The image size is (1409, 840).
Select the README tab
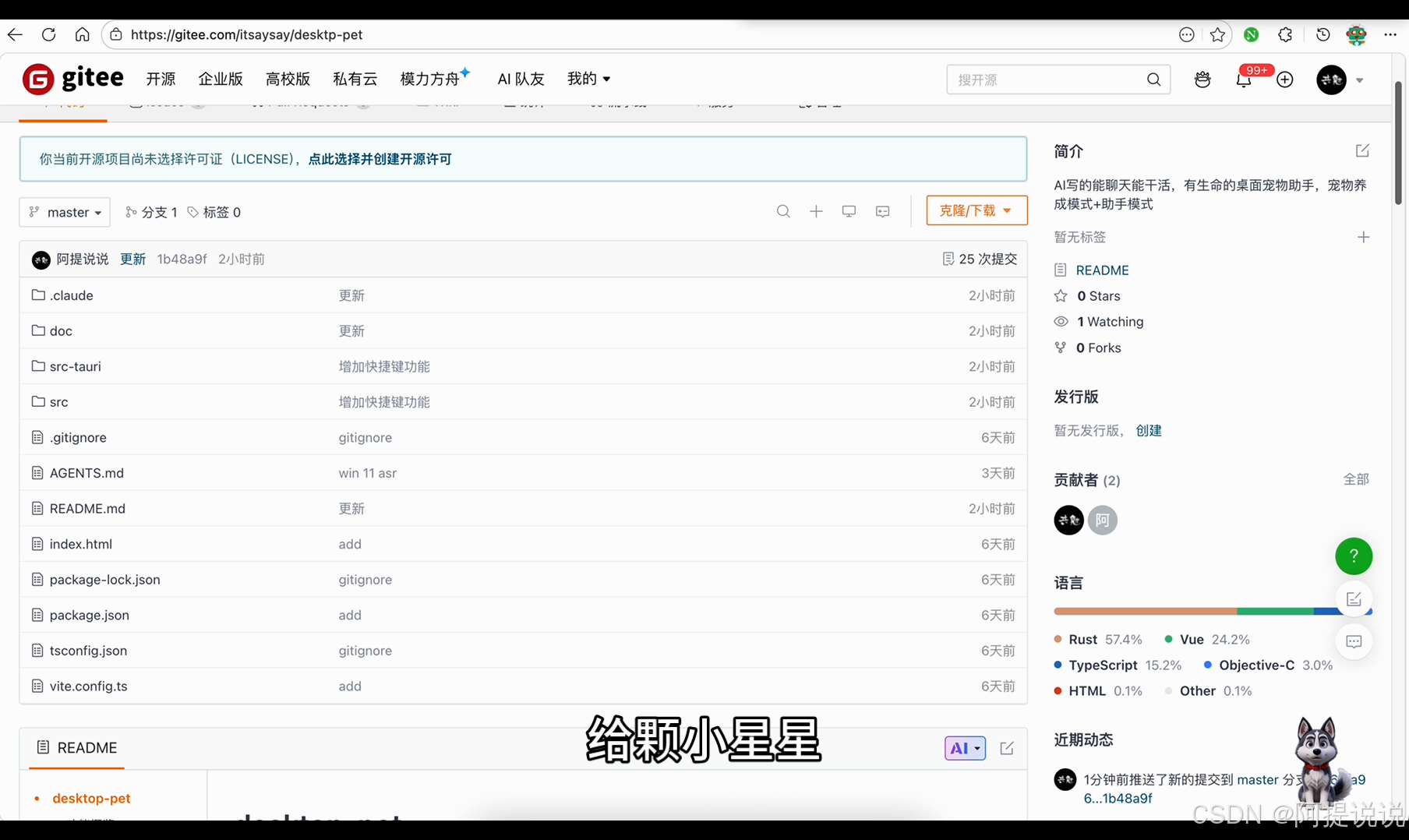[x=77, y=748]
